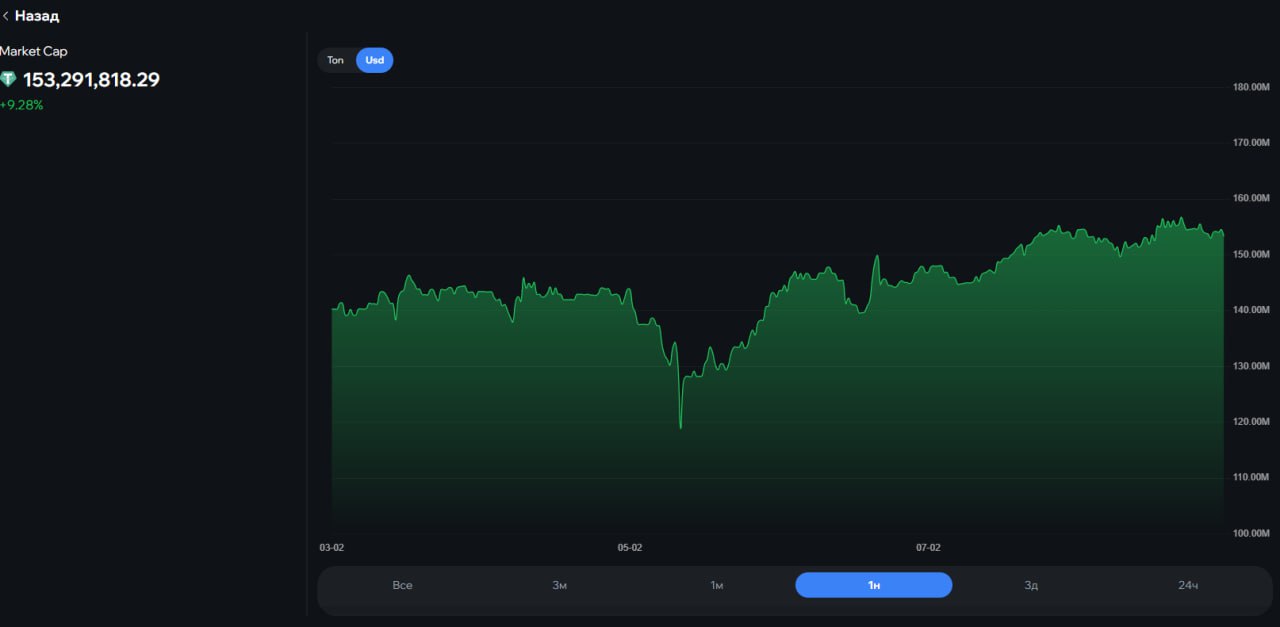Click the Market Cap label
The width and height of the screenshot is (1280, 627).
(x=34, y=51)
